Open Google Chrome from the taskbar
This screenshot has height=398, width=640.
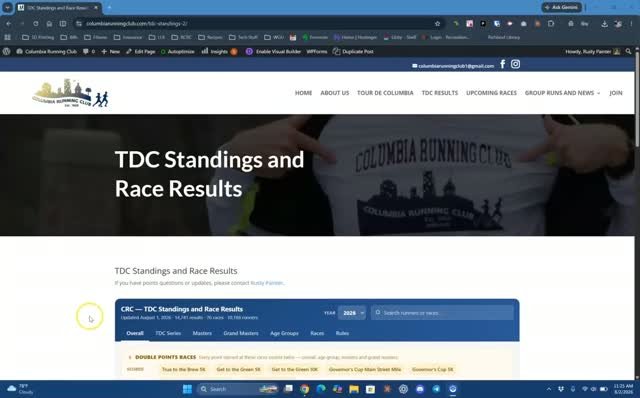304,389
